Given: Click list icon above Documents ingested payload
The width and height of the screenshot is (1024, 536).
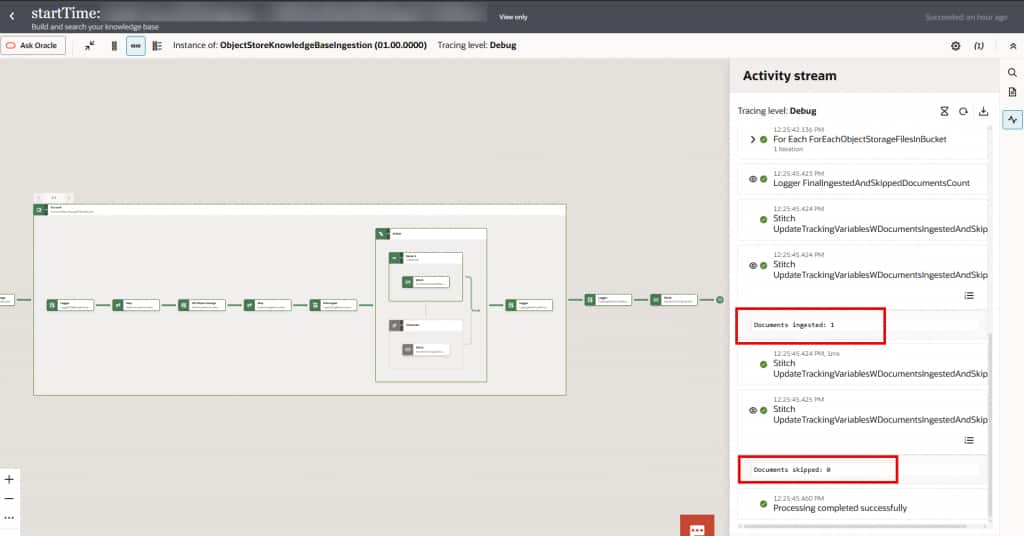Looking at the screenshot, I should (x=969, y=296).
